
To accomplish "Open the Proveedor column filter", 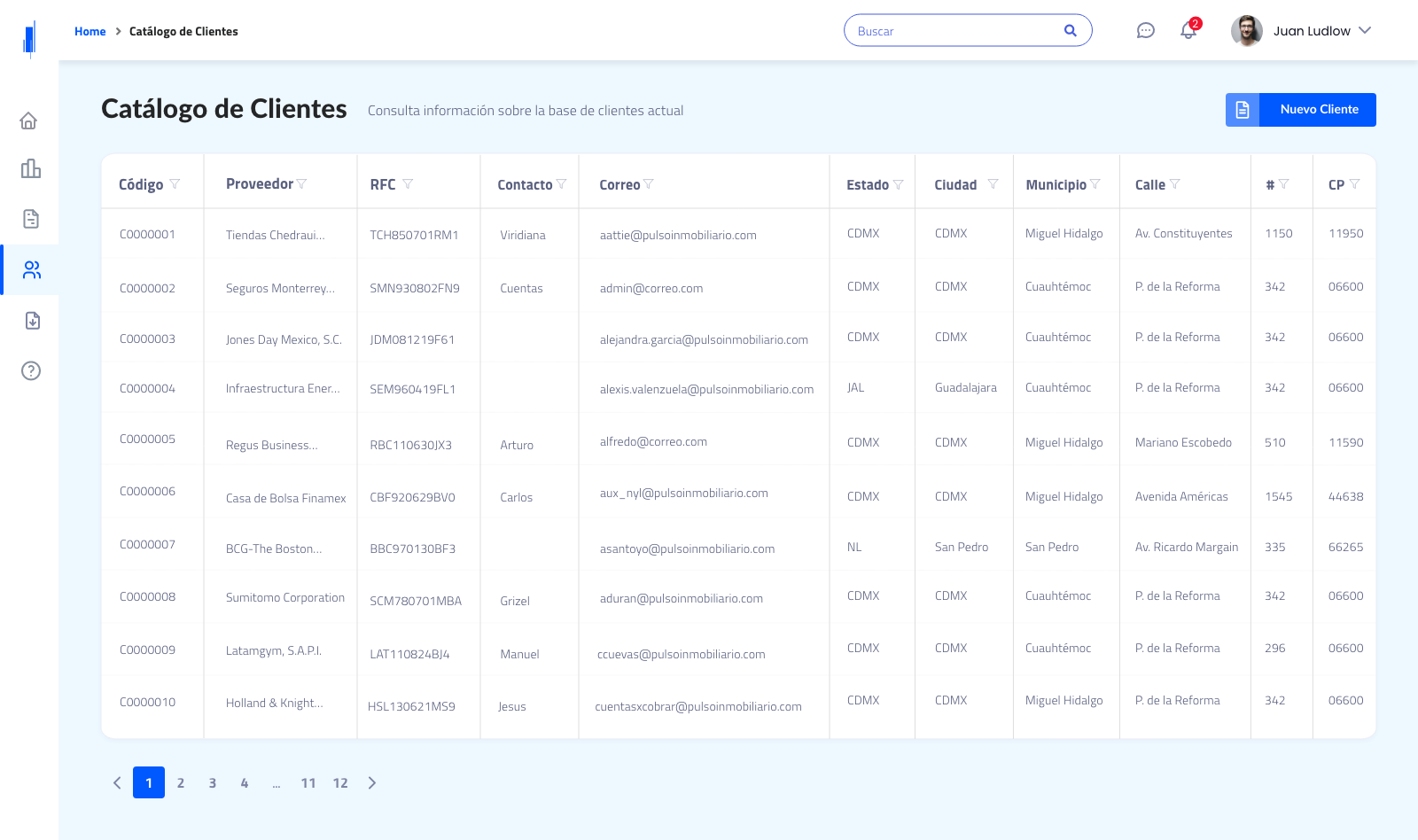I will point(301,183).
